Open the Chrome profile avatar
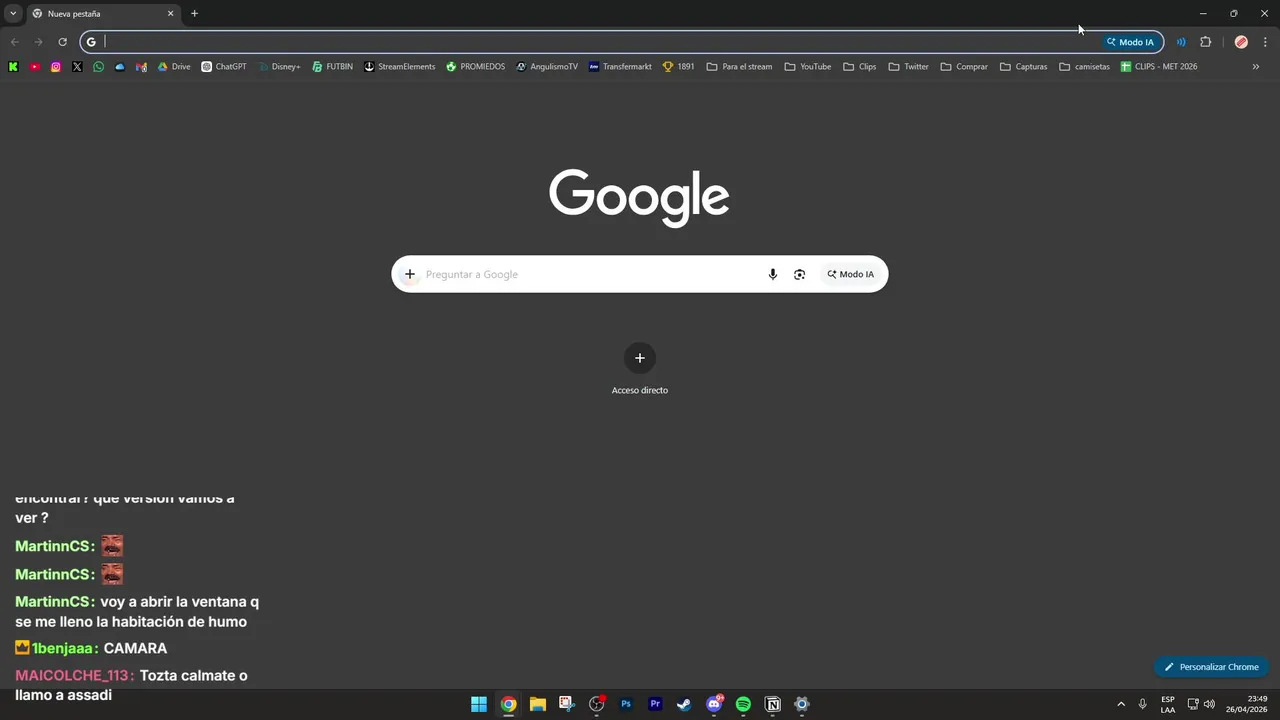This screenshot has height=720, width=1280. click(x=1241, y=42)
